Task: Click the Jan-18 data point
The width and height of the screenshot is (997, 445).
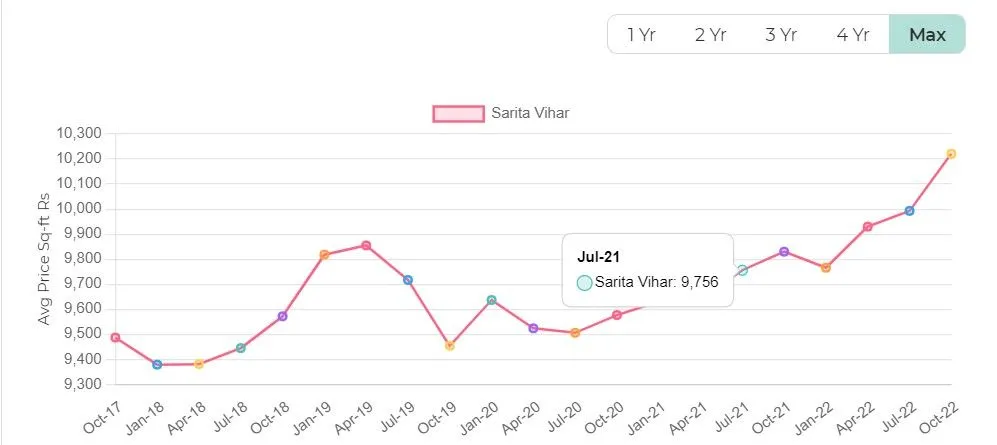Action: (x=157, y=365)
